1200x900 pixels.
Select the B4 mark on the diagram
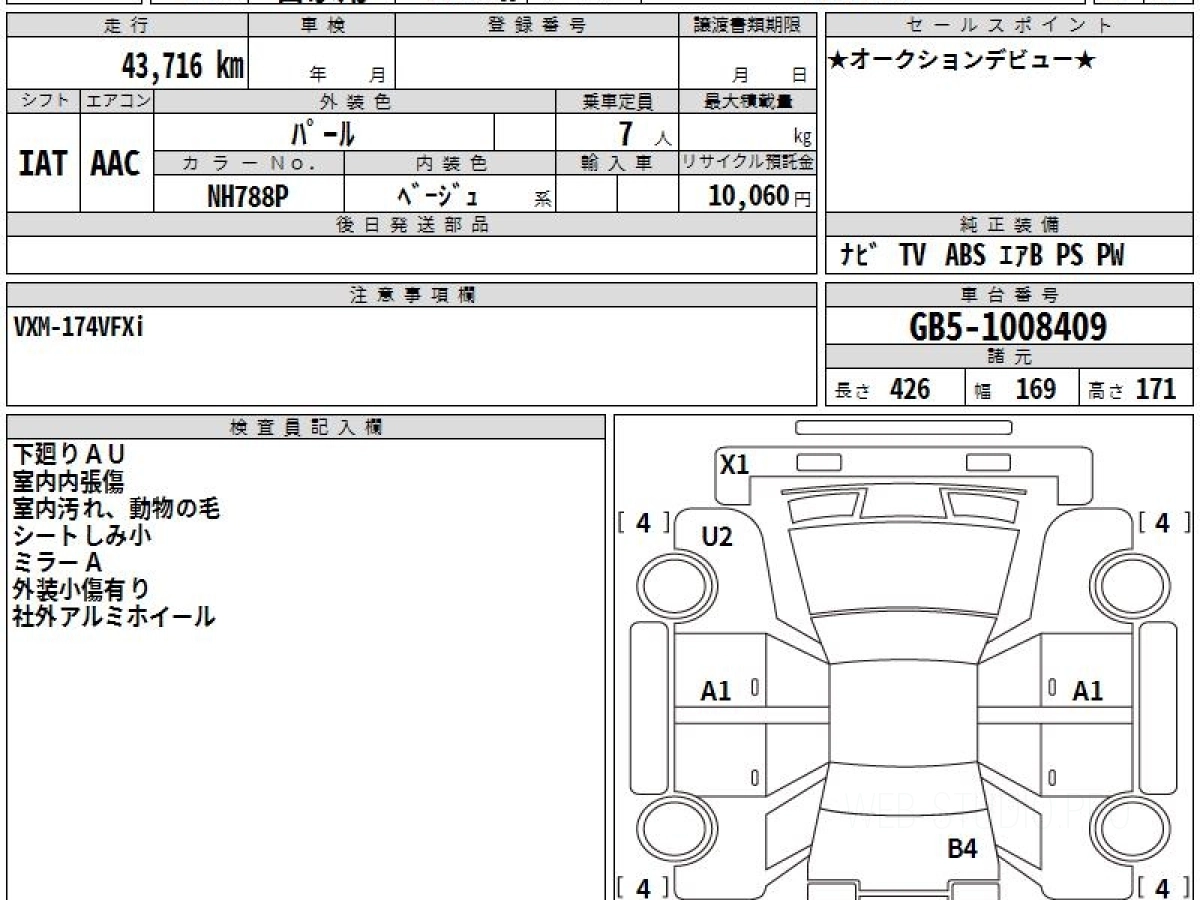tap(962, 850)
